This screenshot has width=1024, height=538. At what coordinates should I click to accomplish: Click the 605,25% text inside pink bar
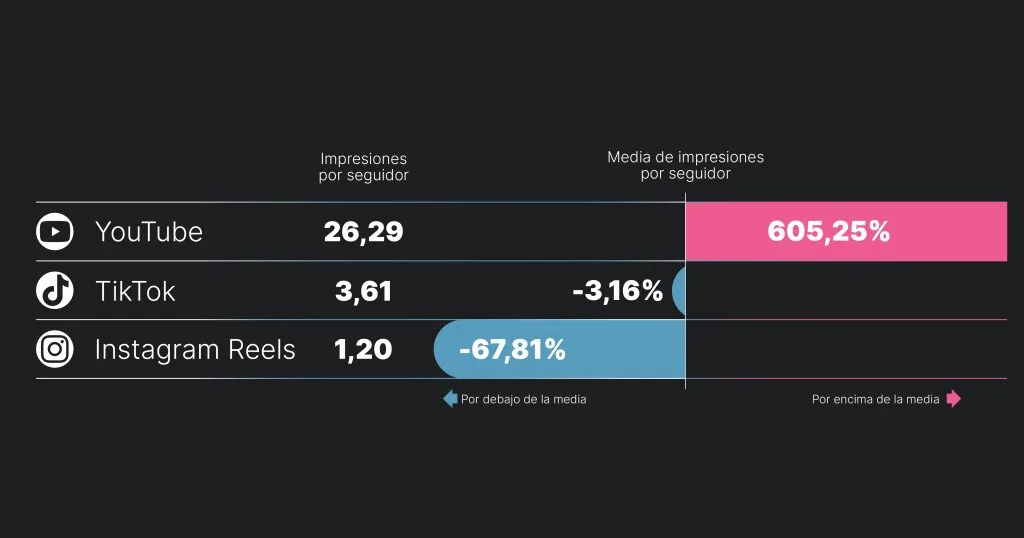829,231
